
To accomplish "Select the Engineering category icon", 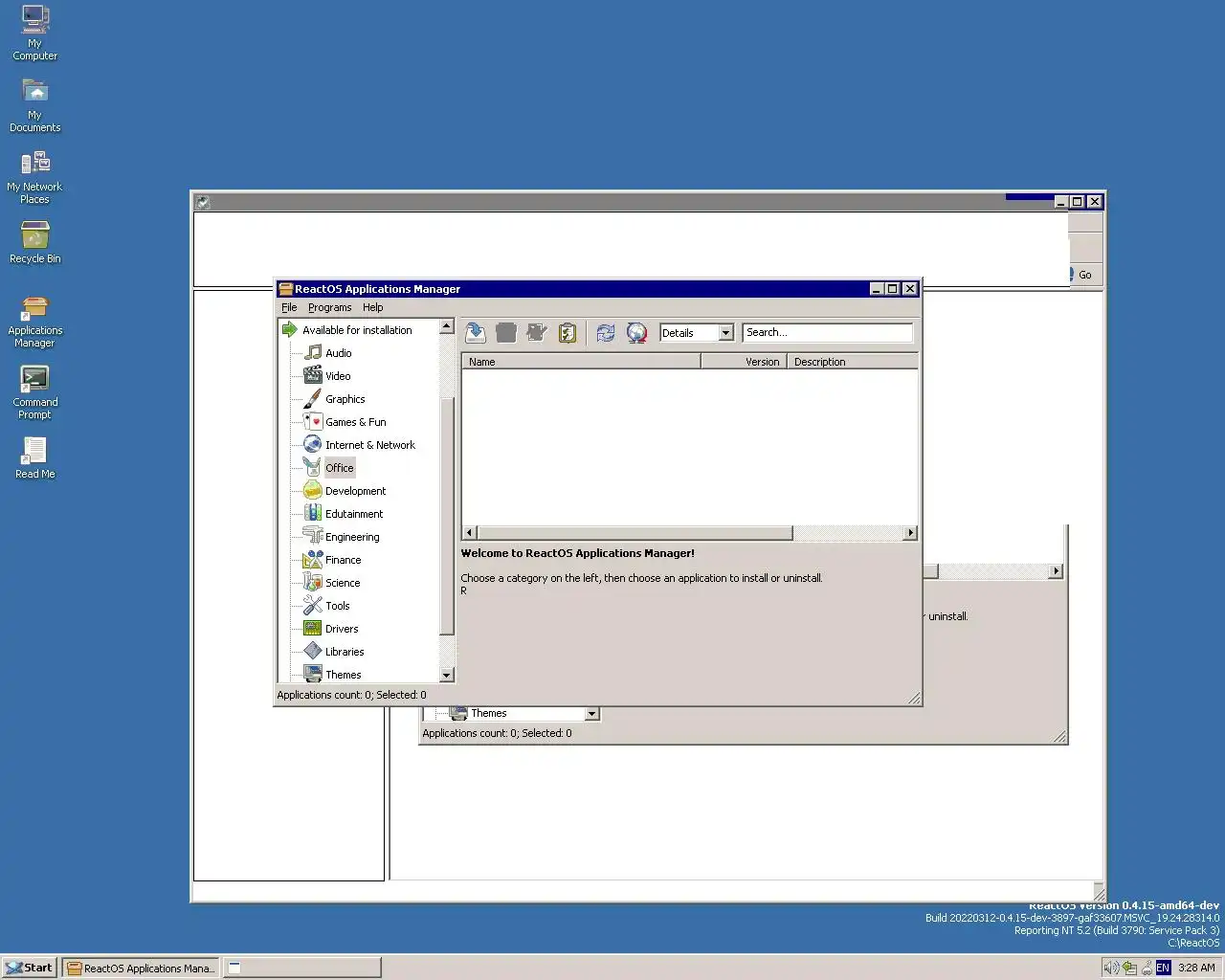I will (313, 536).
